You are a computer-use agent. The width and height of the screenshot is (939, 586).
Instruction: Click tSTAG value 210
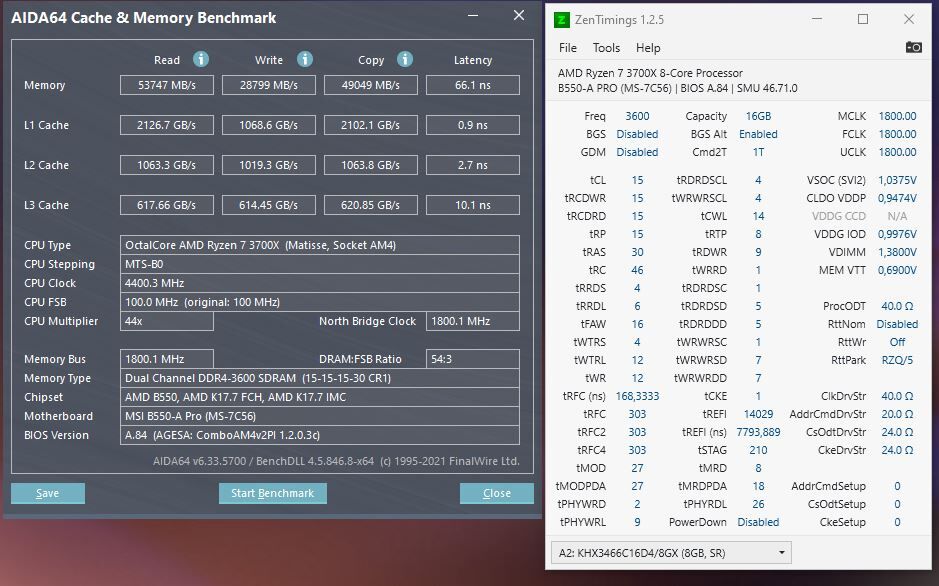click(x=758, y=450)
